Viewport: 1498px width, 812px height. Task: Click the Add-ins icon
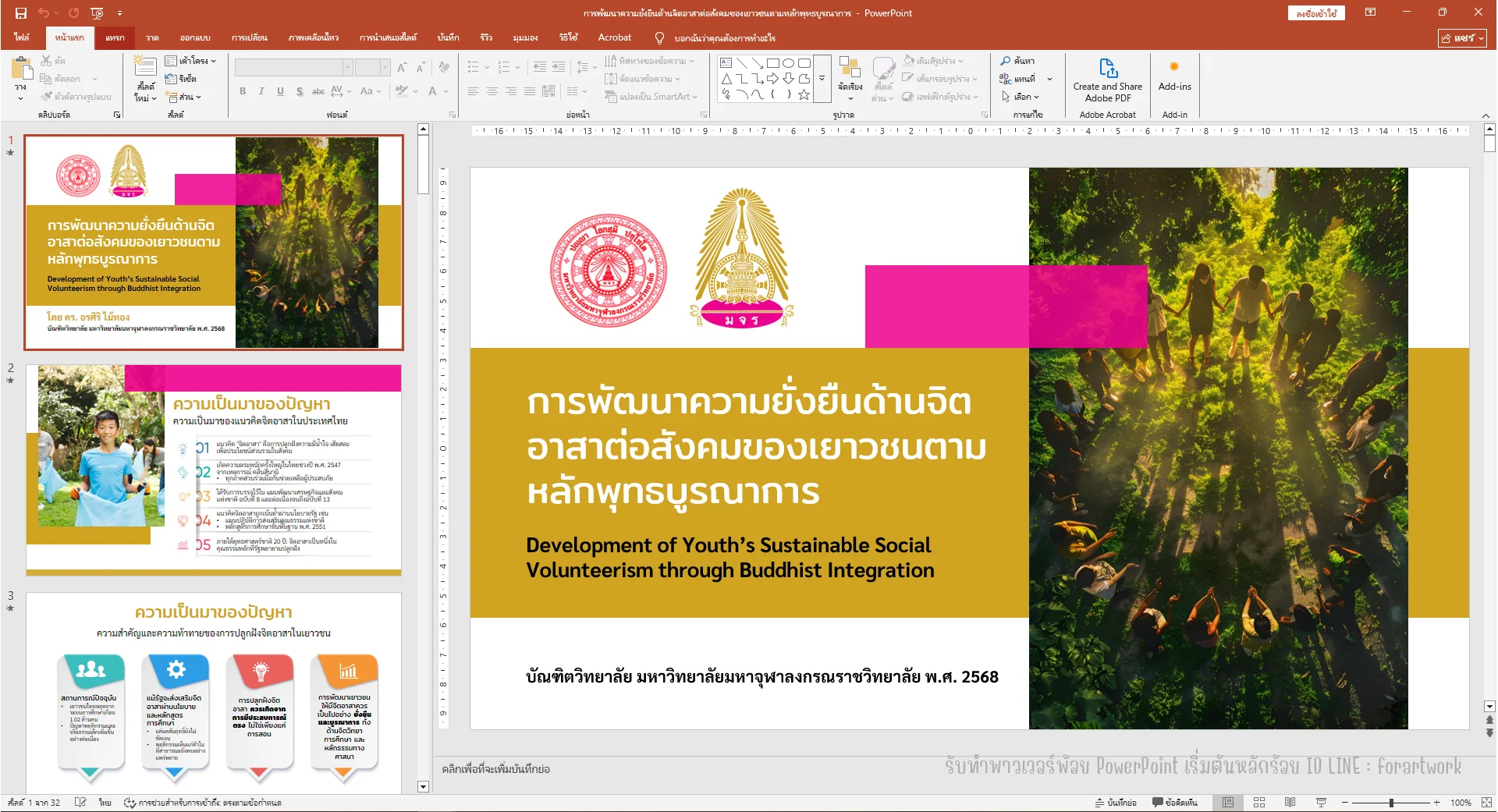tap(1174, 67)
